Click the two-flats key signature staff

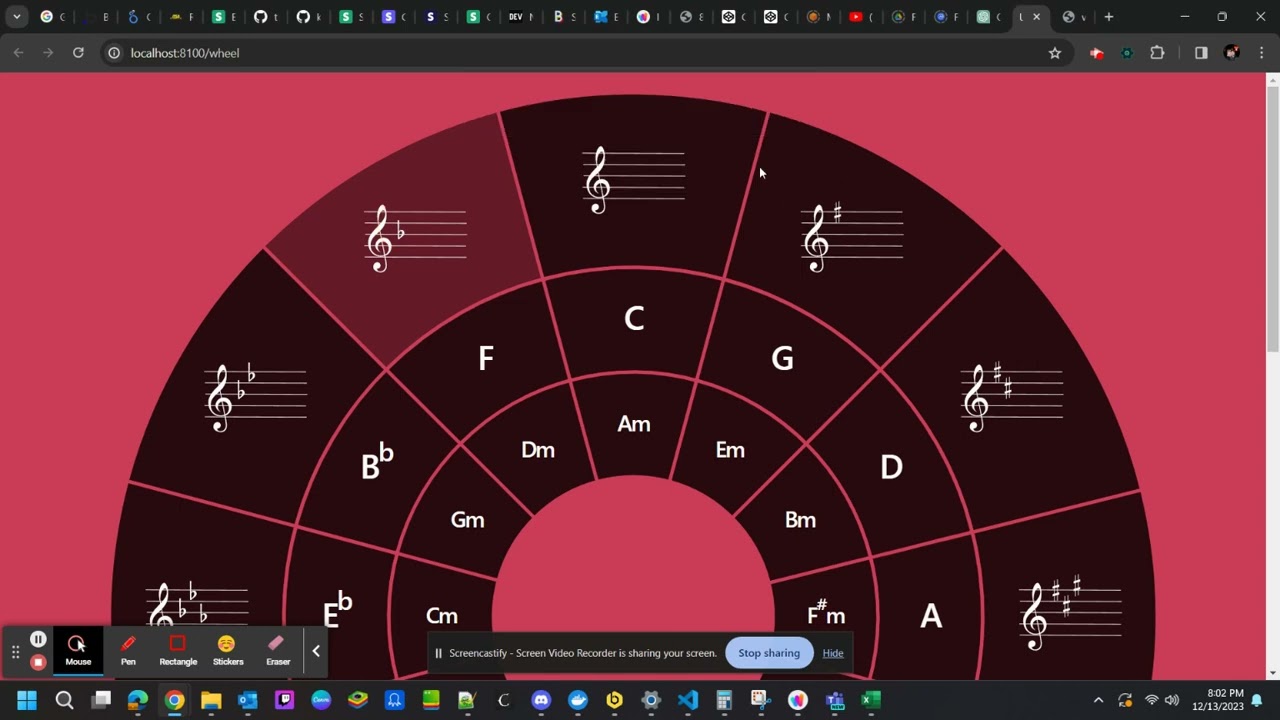(x=256, y=397)
